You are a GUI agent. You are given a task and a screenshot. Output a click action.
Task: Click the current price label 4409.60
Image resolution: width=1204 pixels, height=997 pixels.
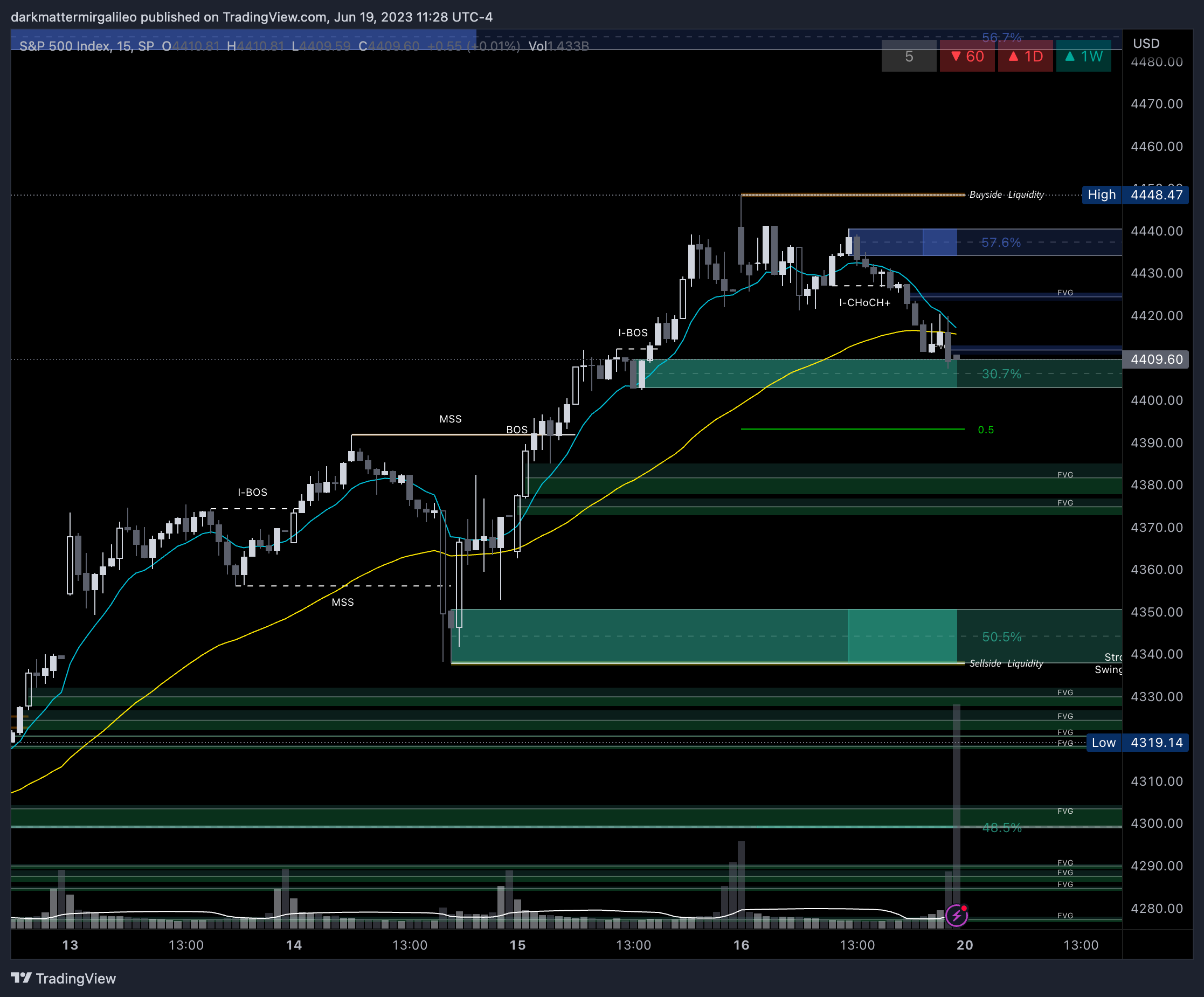(1156, 359)
